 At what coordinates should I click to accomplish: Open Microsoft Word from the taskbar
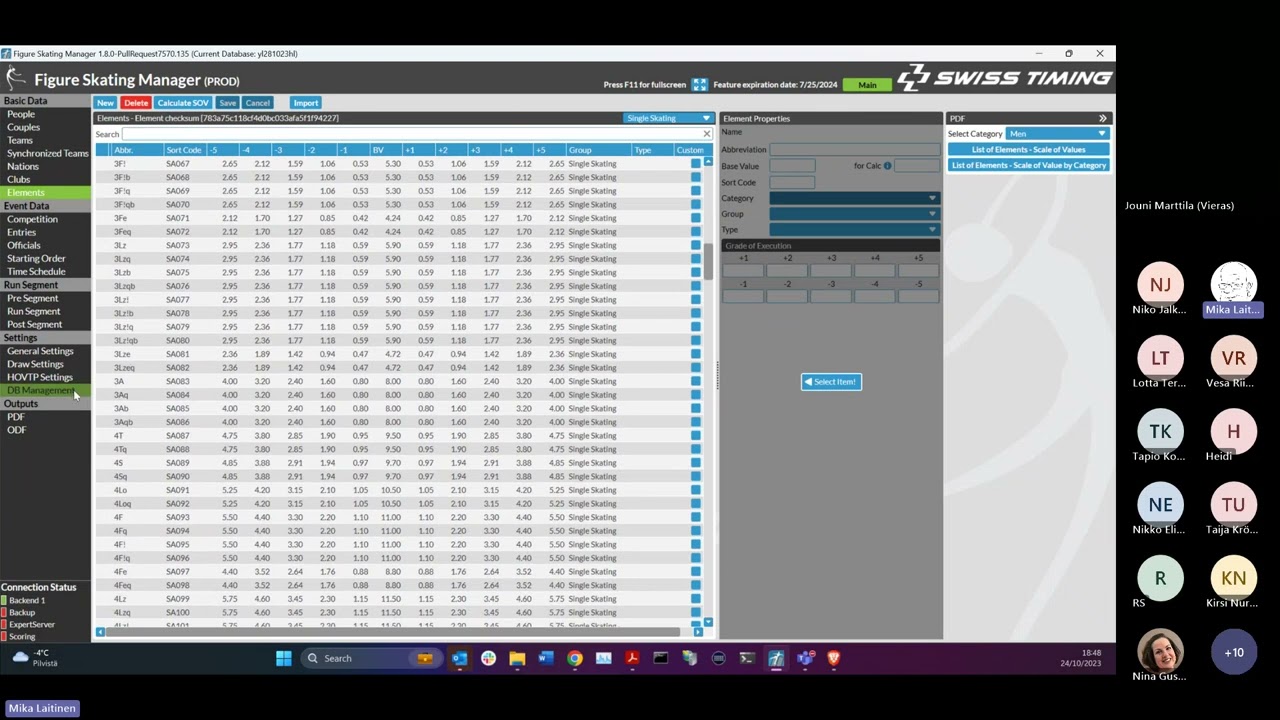[546, 658]
